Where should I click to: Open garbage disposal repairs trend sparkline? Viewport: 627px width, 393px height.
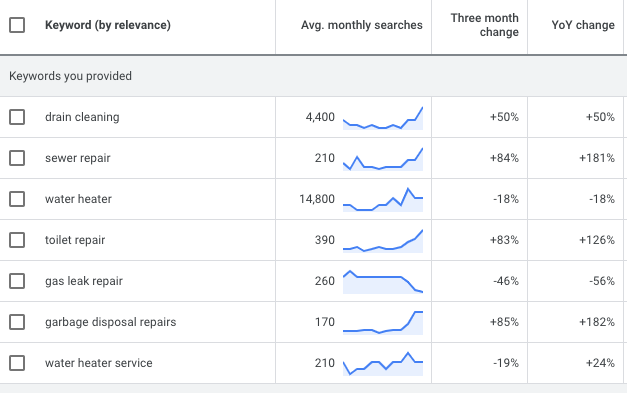383,323
